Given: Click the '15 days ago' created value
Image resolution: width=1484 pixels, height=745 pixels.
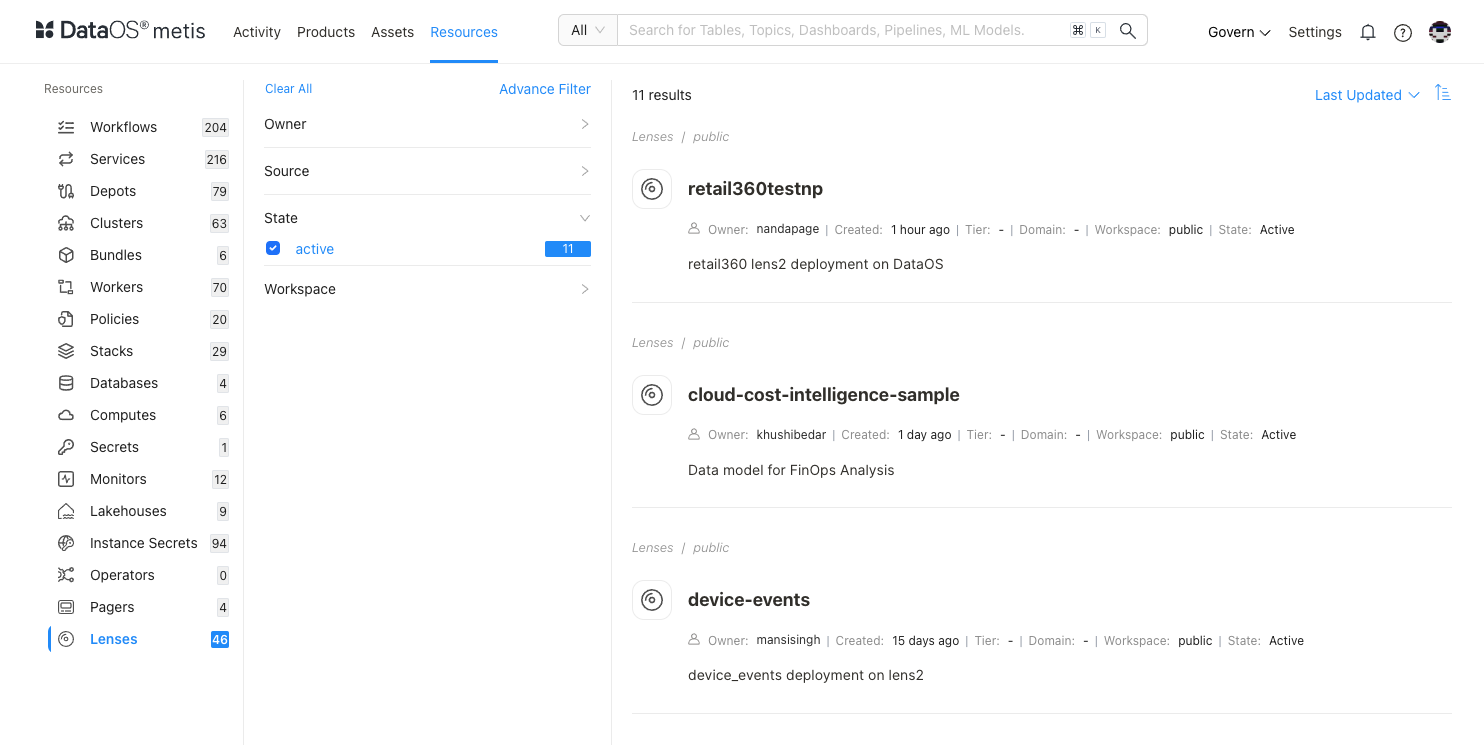Looking at the screenshot, I should 926,641.
